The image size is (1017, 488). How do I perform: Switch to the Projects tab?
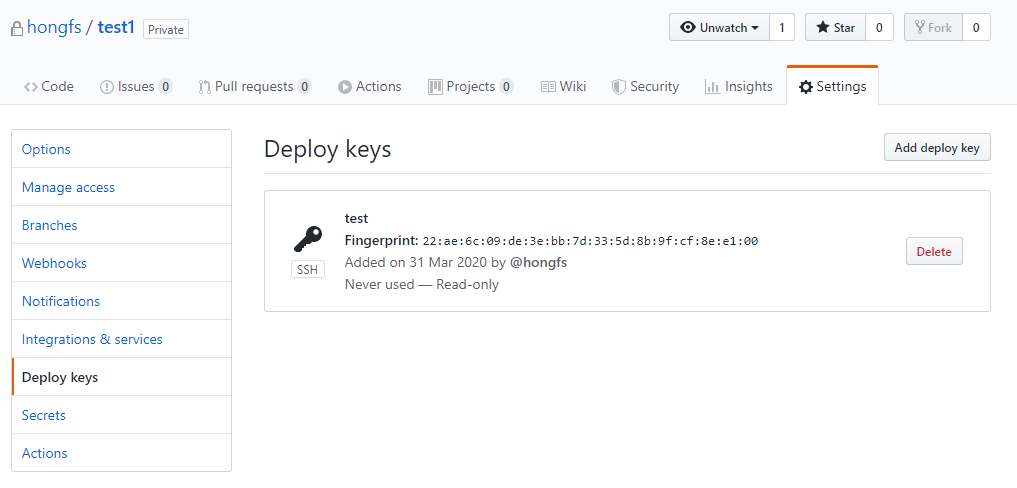tap(471, 86)
